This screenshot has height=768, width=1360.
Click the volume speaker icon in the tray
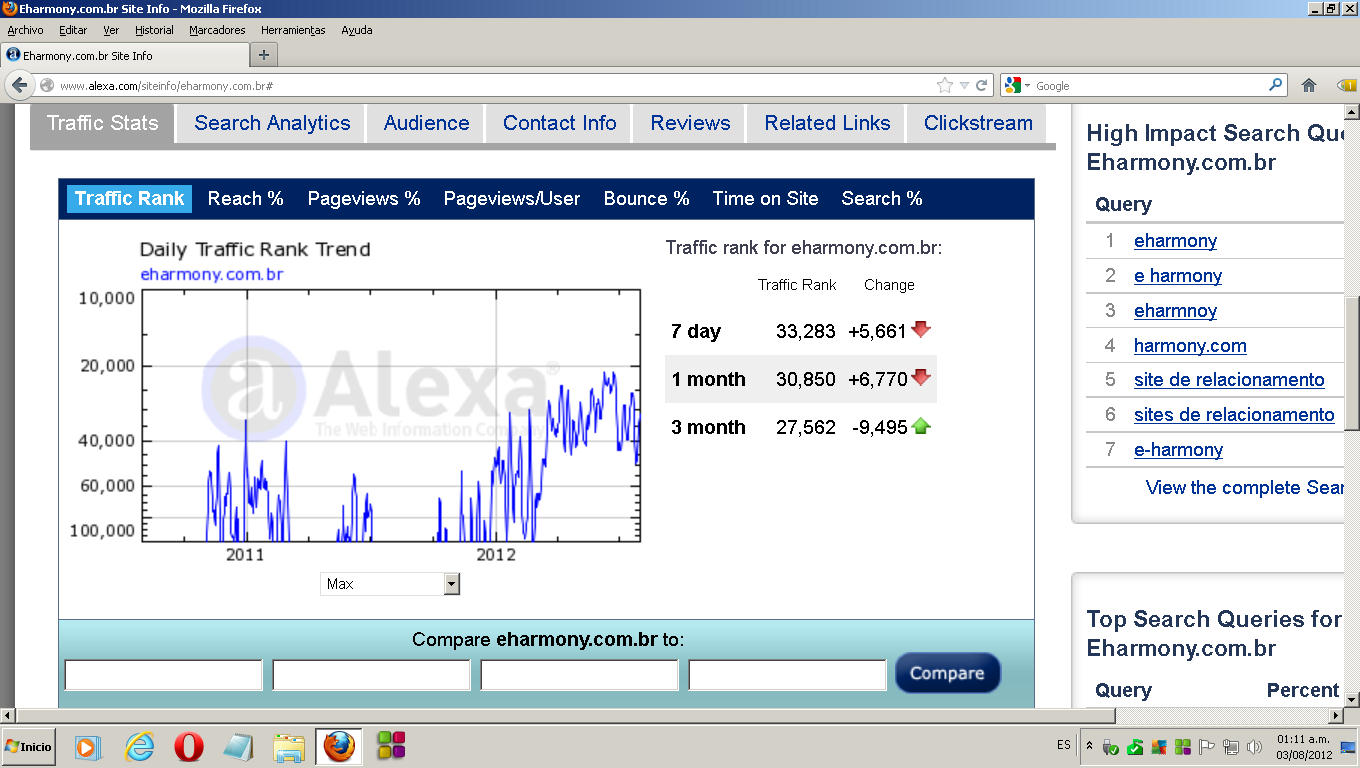pyautogui.click(x=1254, y=747)
